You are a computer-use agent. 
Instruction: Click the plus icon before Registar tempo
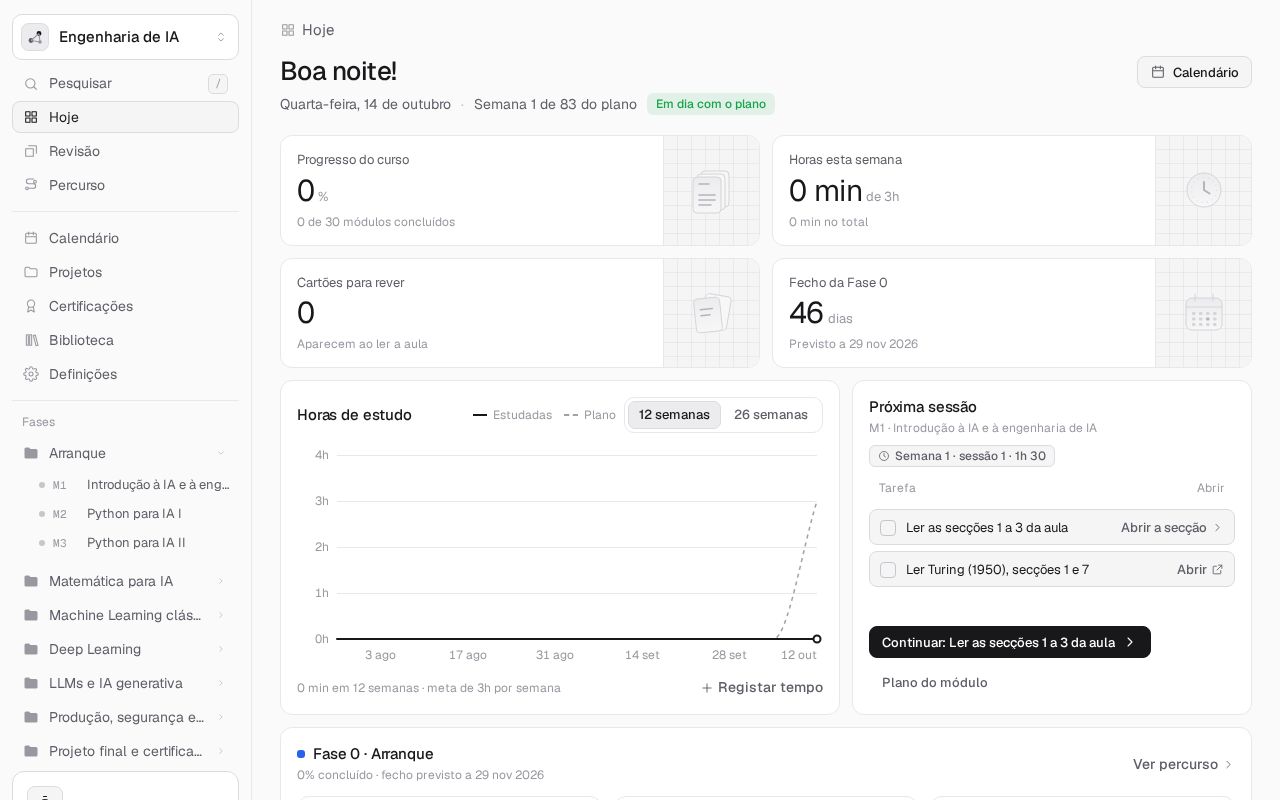coord(707,688)
